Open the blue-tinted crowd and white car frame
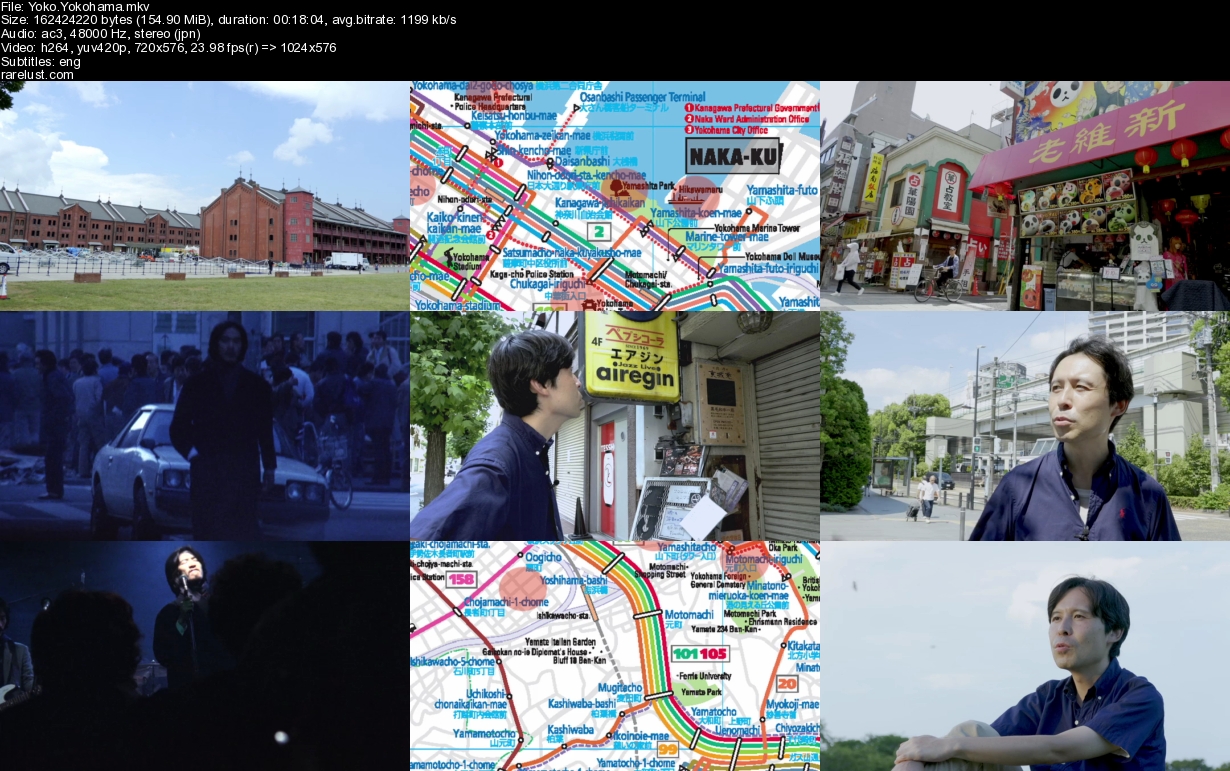Image resolution: width=1230 pixels, height=771 pixels. 204,426
